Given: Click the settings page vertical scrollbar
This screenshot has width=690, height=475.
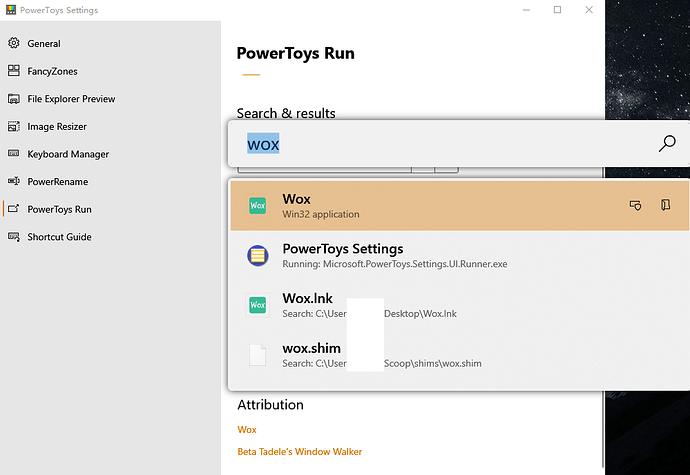Looking at the screenshot, I should click(602, 429).
